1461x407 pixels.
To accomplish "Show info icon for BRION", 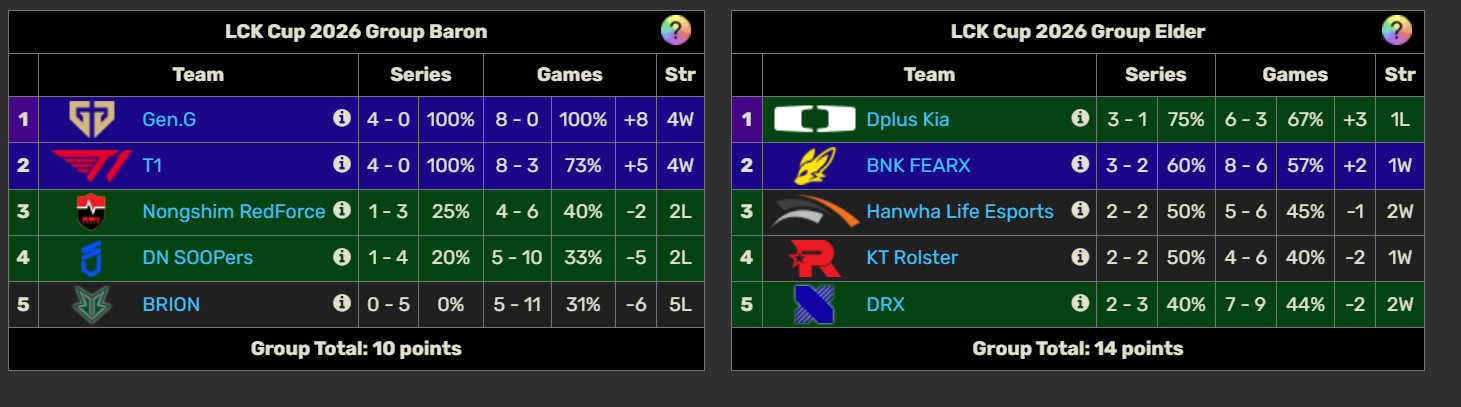I will pyautogui.click(x=341, y=303).
